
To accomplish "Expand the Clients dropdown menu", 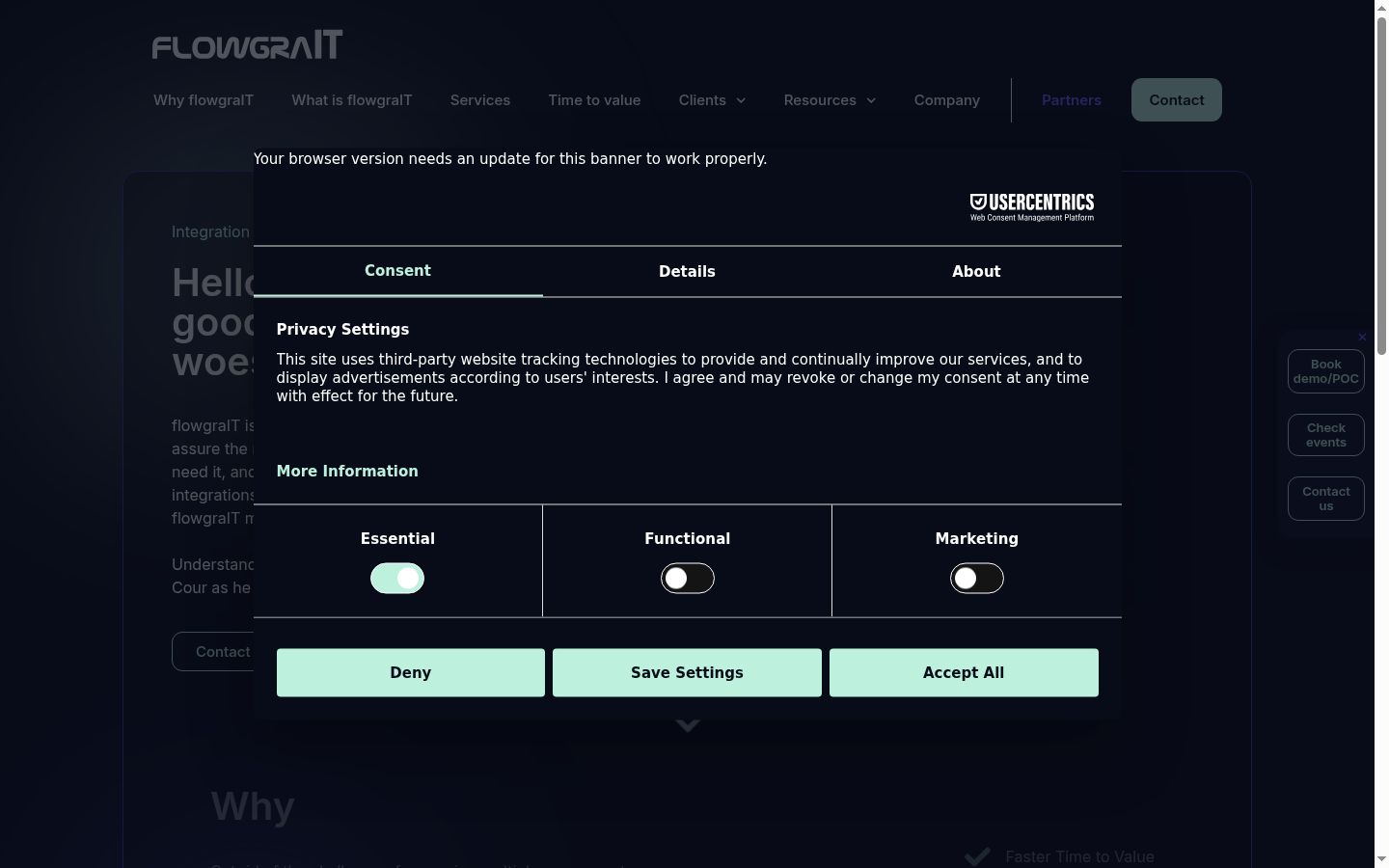I will click(712, 100).
